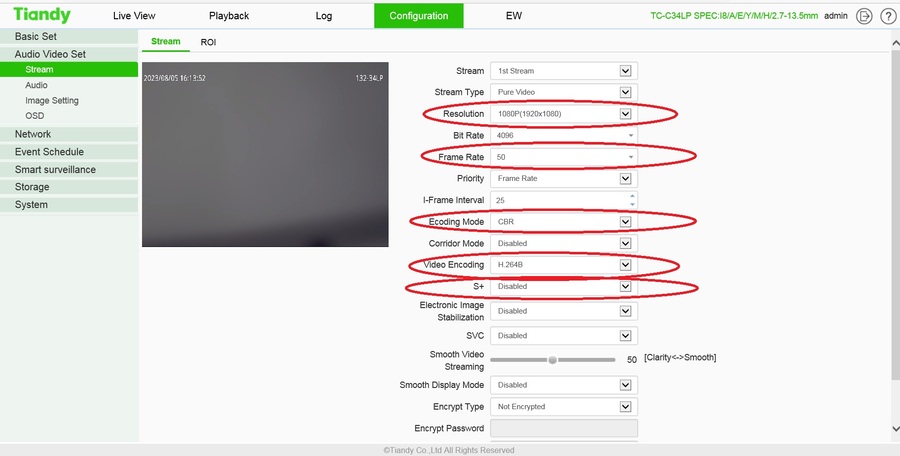Expand the Storage menu
Viewport: 900px width, 456px height.
click(x=69, y=187)
